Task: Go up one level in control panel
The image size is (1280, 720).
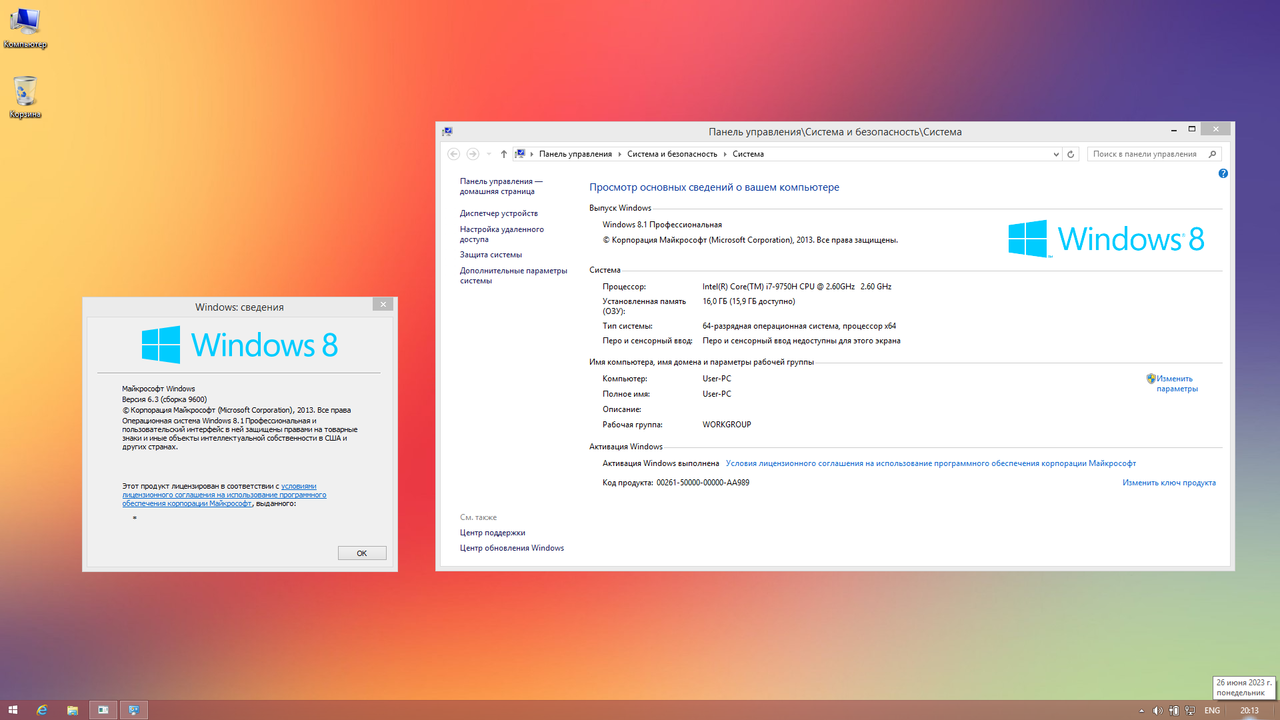Action: [x=503, y=154]
